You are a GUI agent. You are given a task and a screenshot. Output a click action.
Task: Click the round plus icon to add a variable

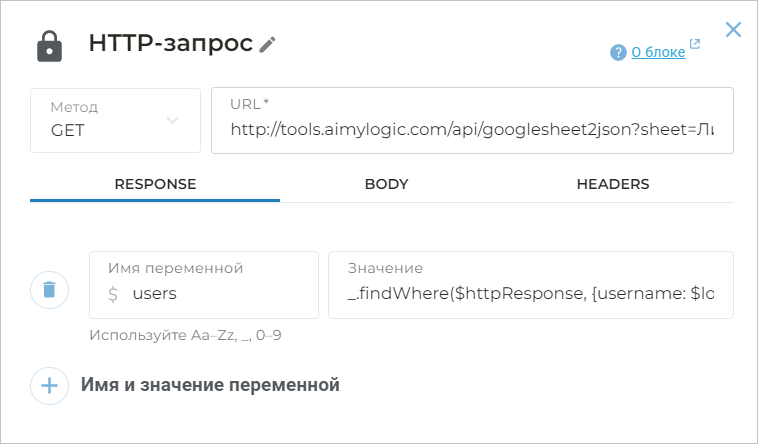tap(49, 385)
